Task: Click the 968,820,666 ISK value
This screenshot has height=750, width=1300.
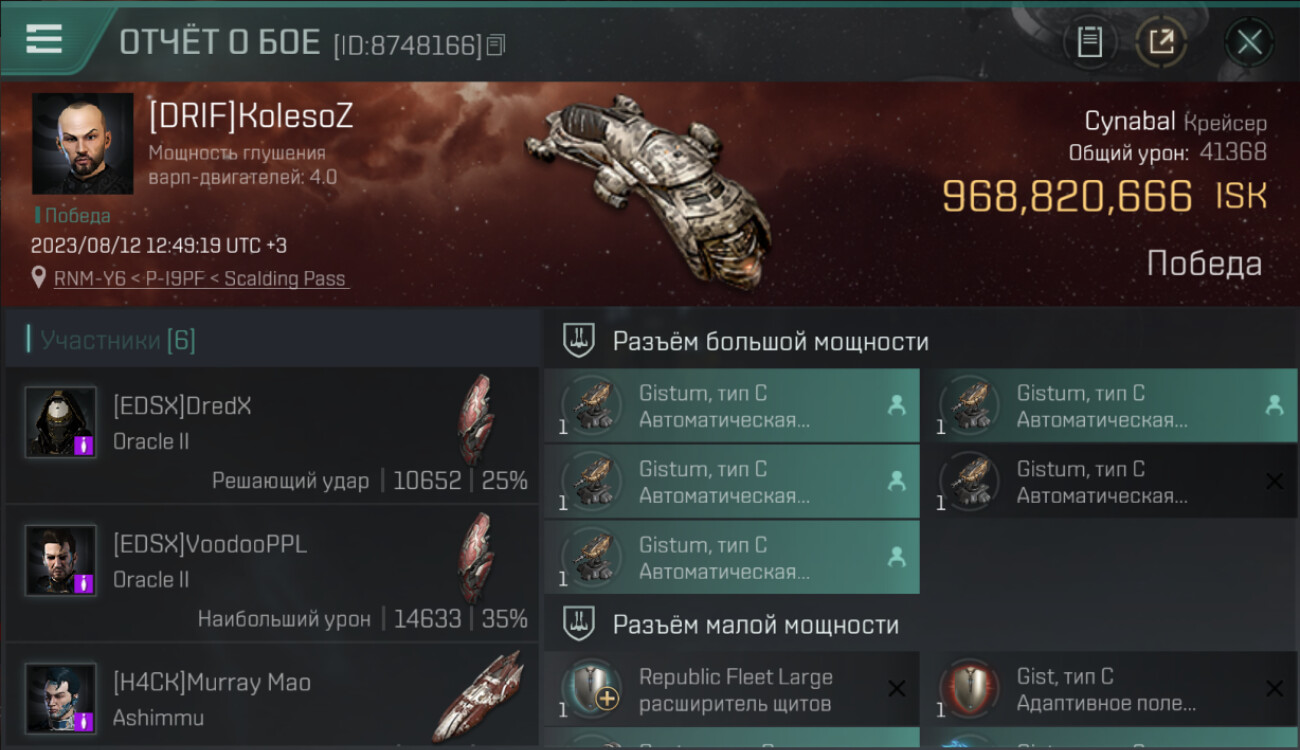Action: 1067,197
